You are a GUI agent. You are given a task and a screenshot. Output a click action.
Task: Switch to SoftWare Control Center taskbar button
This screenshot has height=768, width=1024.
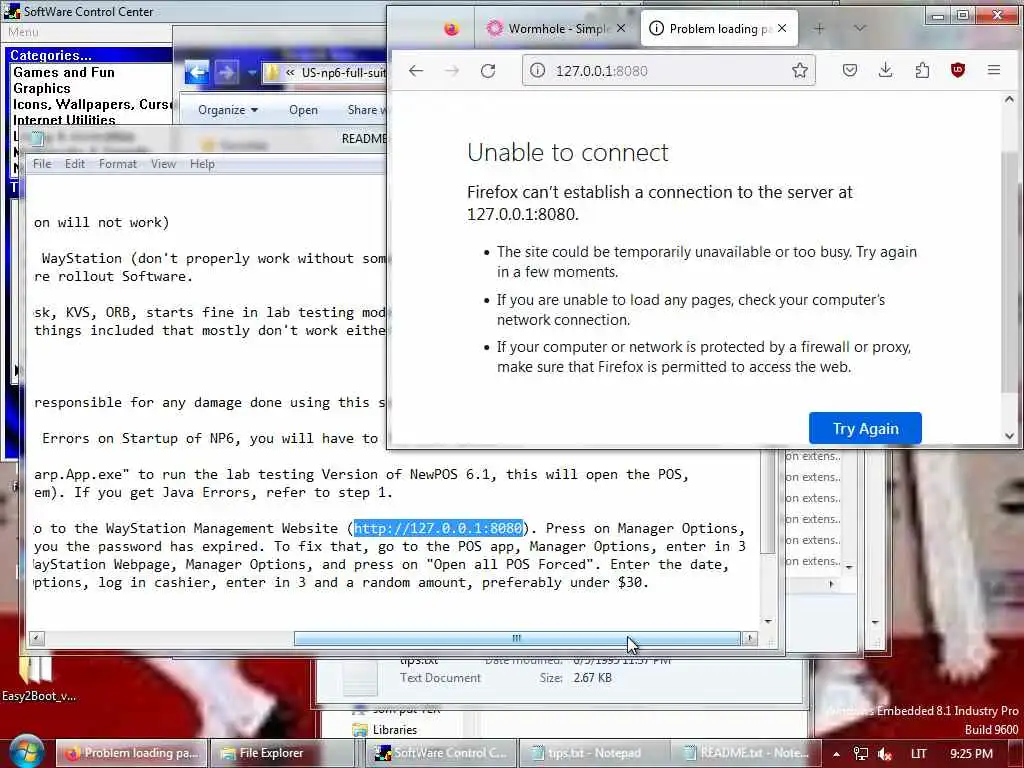441,753
